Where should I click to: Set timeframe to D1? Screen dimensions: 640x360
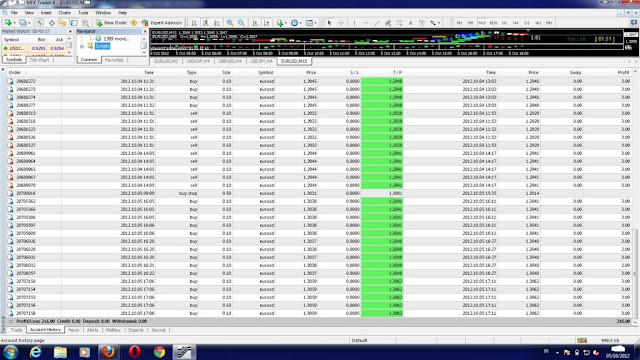tap(527, 23)
